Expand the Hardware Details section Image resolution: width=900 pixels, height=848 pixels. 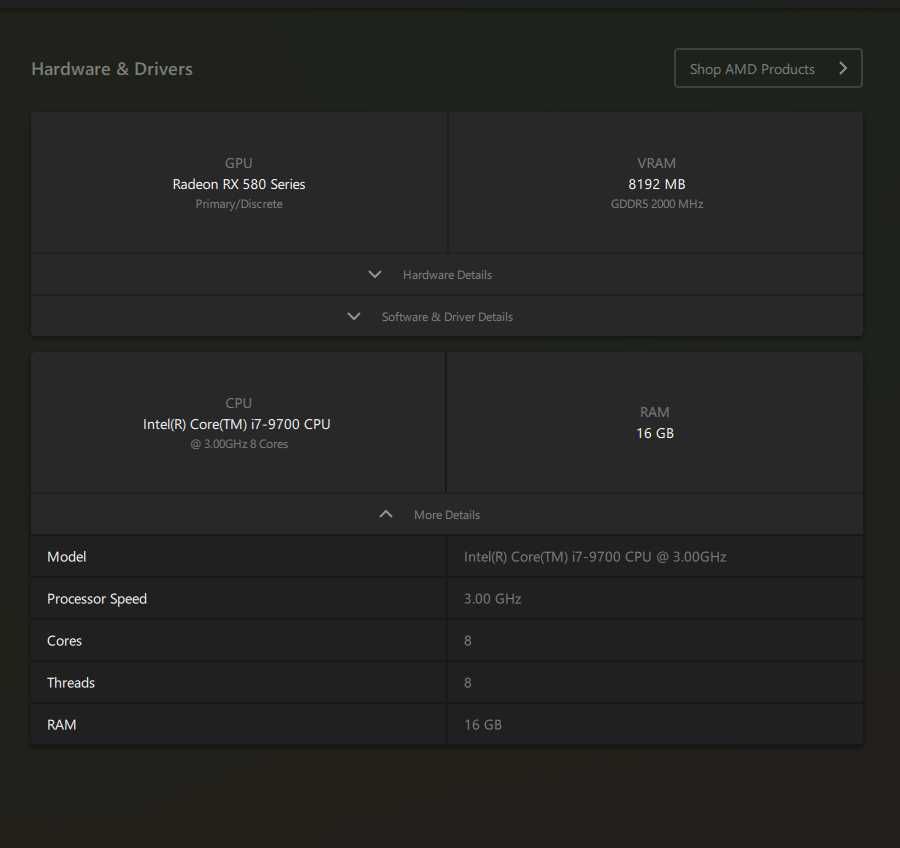tap(447, 274)
